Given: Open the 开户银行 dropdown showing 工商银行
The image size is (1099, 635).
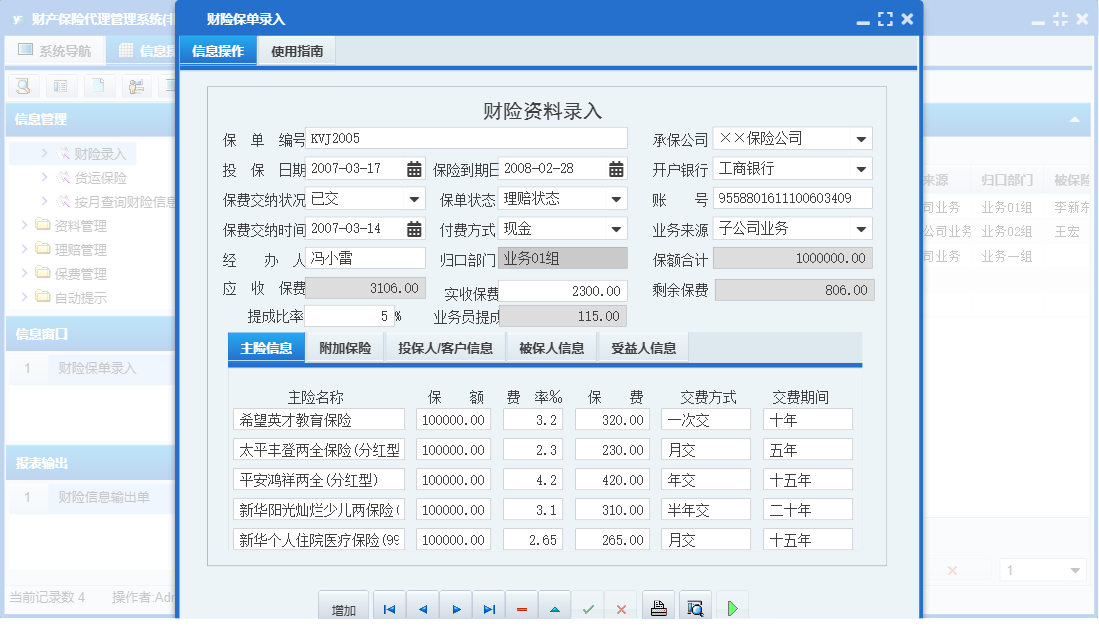Looking at the screenshot, I should tap(862, 170).
